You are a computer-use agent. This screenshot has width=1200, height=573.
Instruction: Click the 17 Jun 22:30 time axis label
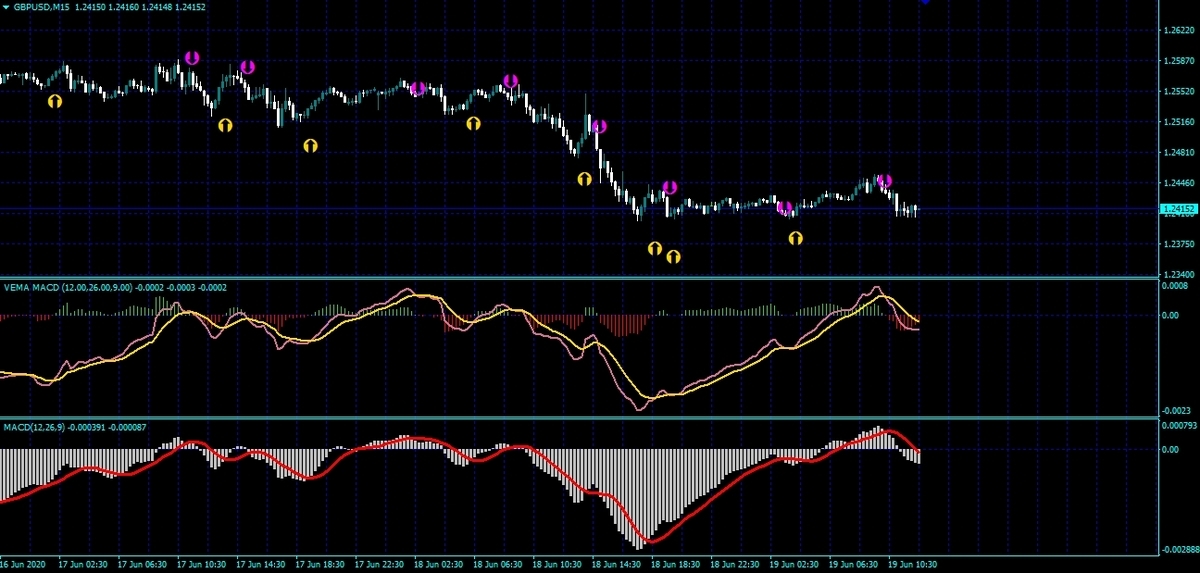point(381,566)
